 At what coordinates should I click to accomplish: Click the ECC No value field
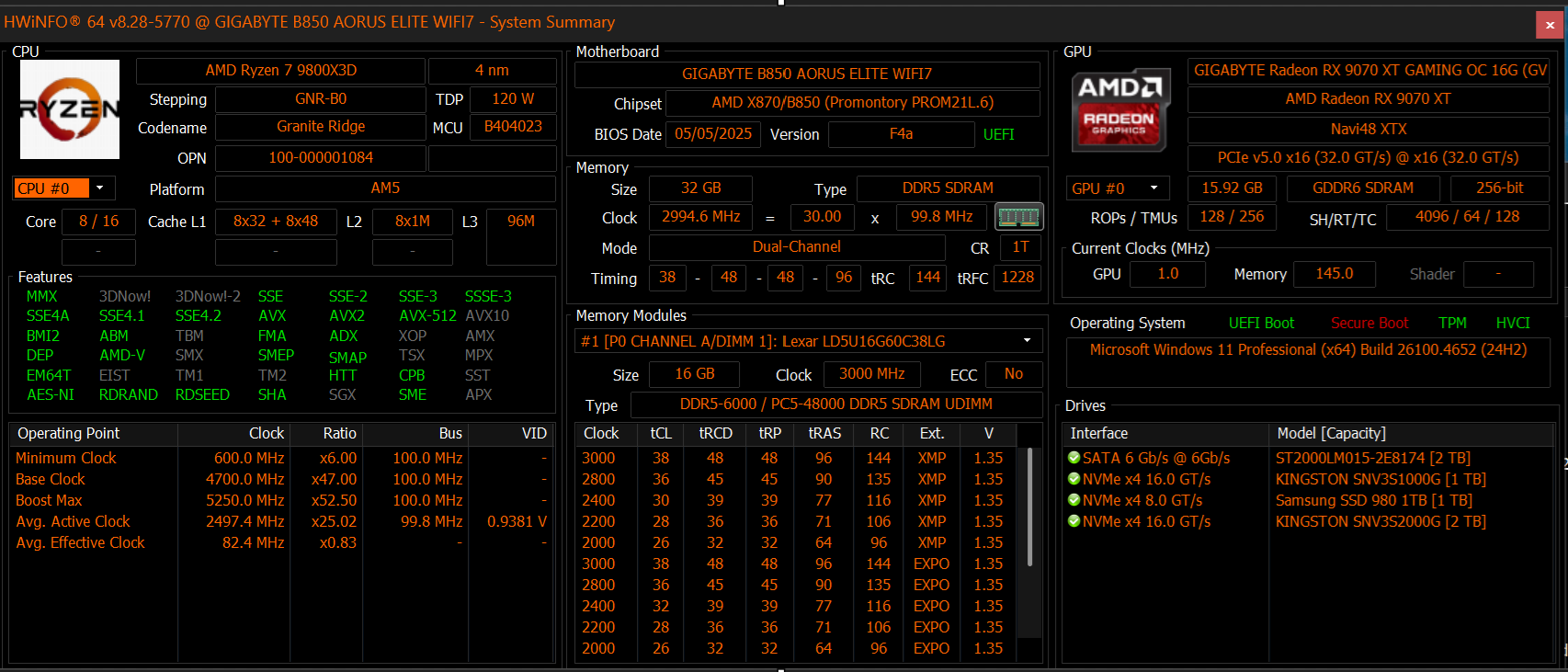[x=1014, y=374]
